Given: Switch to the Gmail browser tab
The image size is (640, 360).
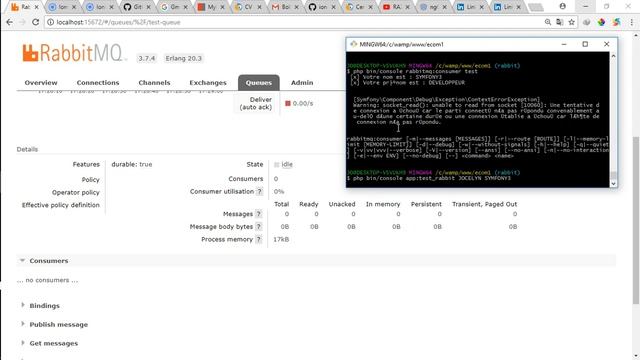Looking at the screenshot, I should pos(284,7).
